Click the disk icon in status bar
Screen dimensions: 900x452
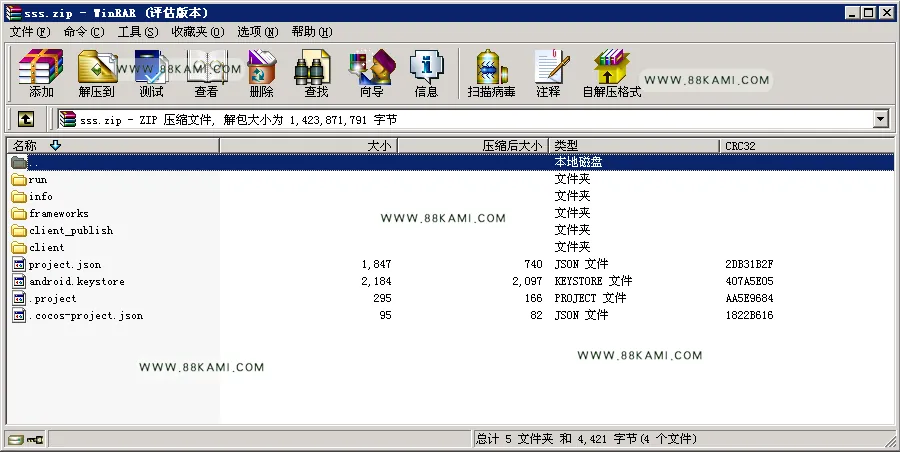point(16,440)
